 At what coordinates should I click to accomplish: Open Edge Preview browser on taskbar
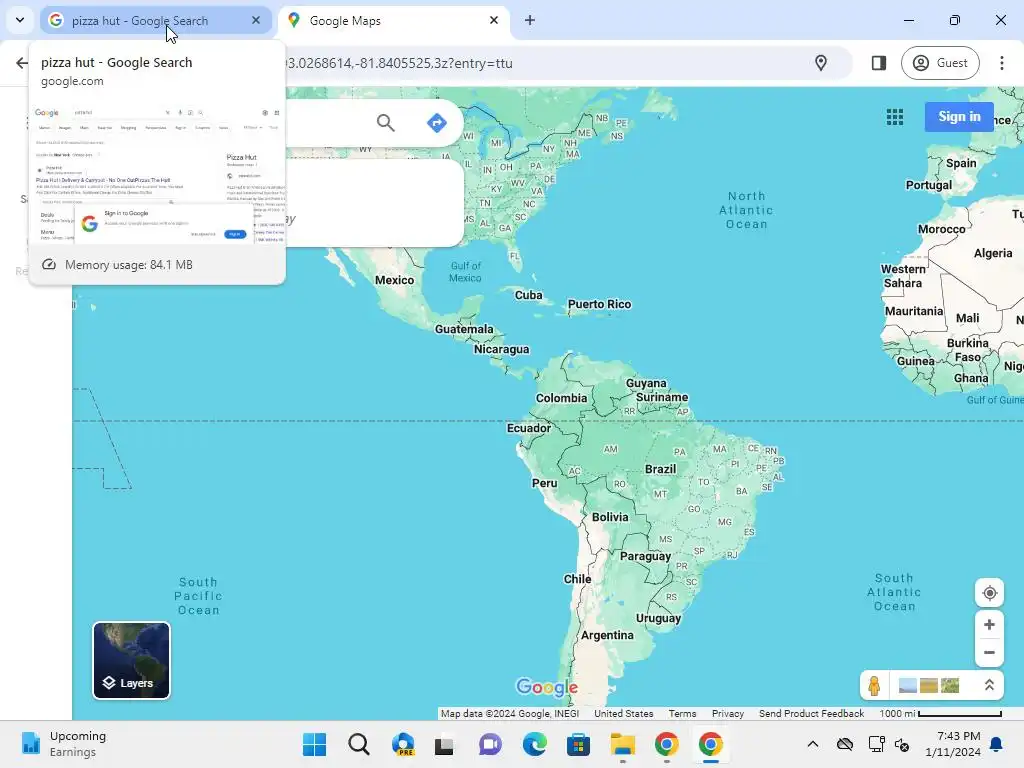[403, 744]
